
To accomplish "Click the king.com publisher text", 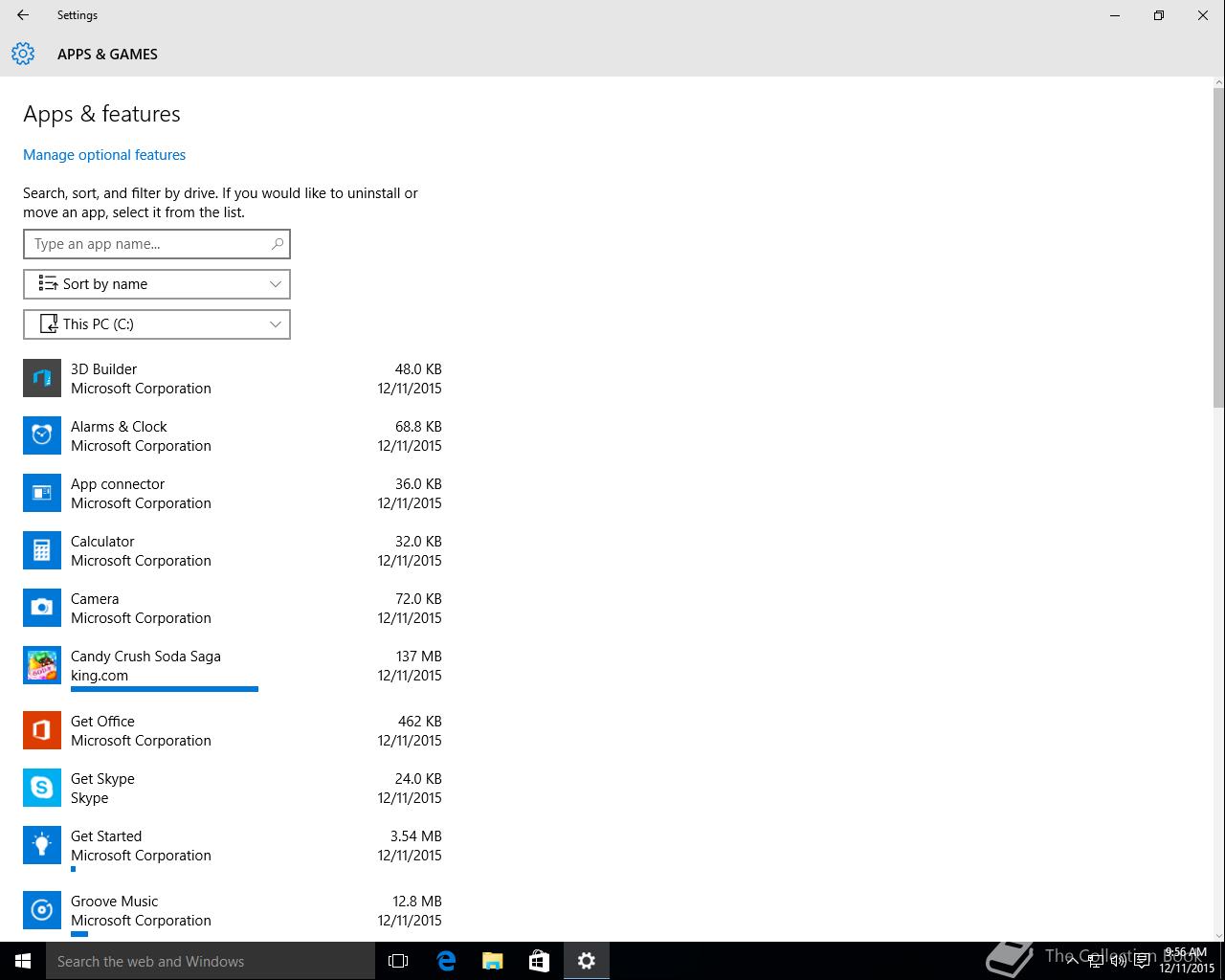I will [x=100, y=676].
